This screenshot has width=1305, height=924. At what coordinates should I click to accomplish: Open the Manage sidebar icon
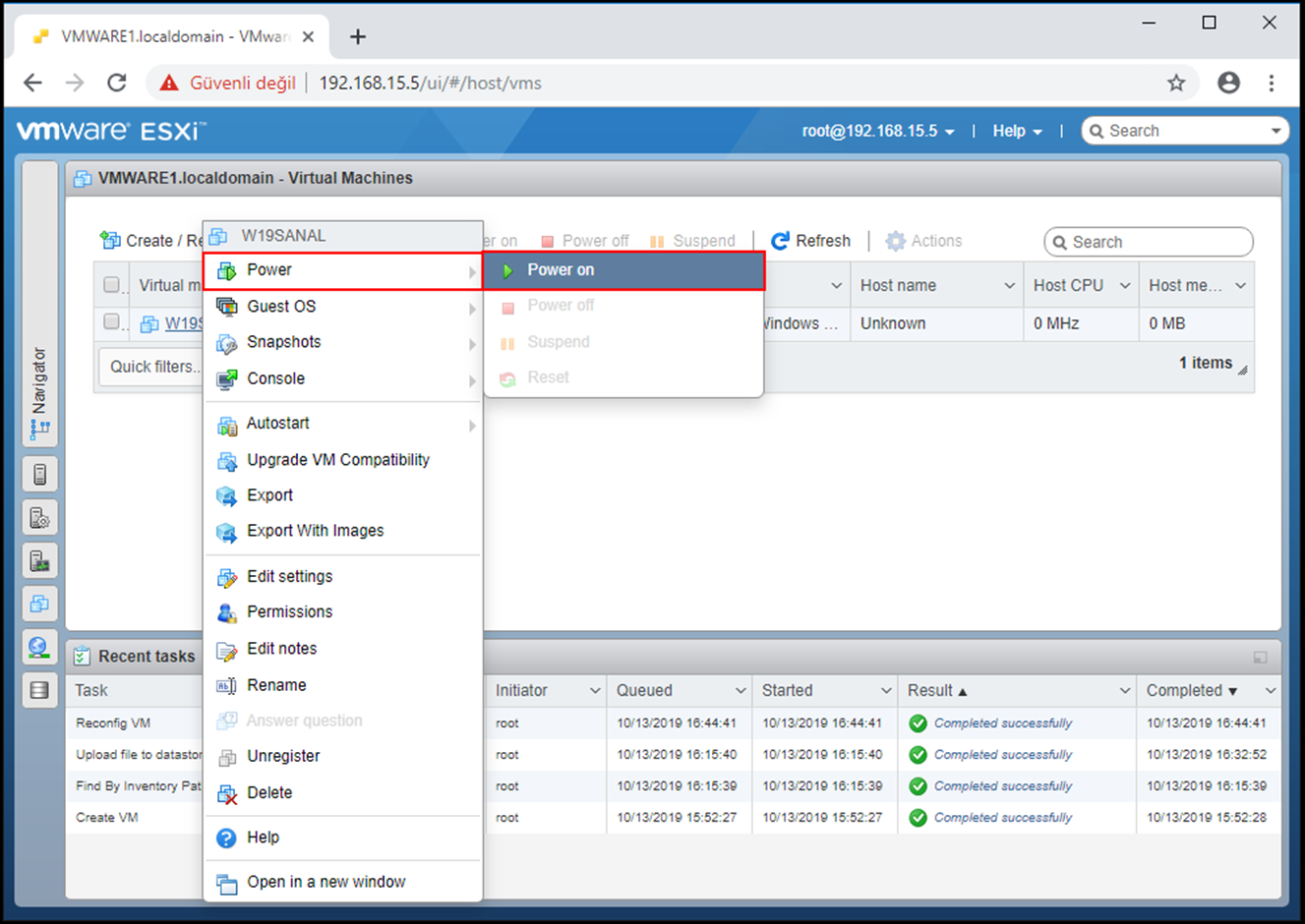pyautogui.click(x=39, y=518)
